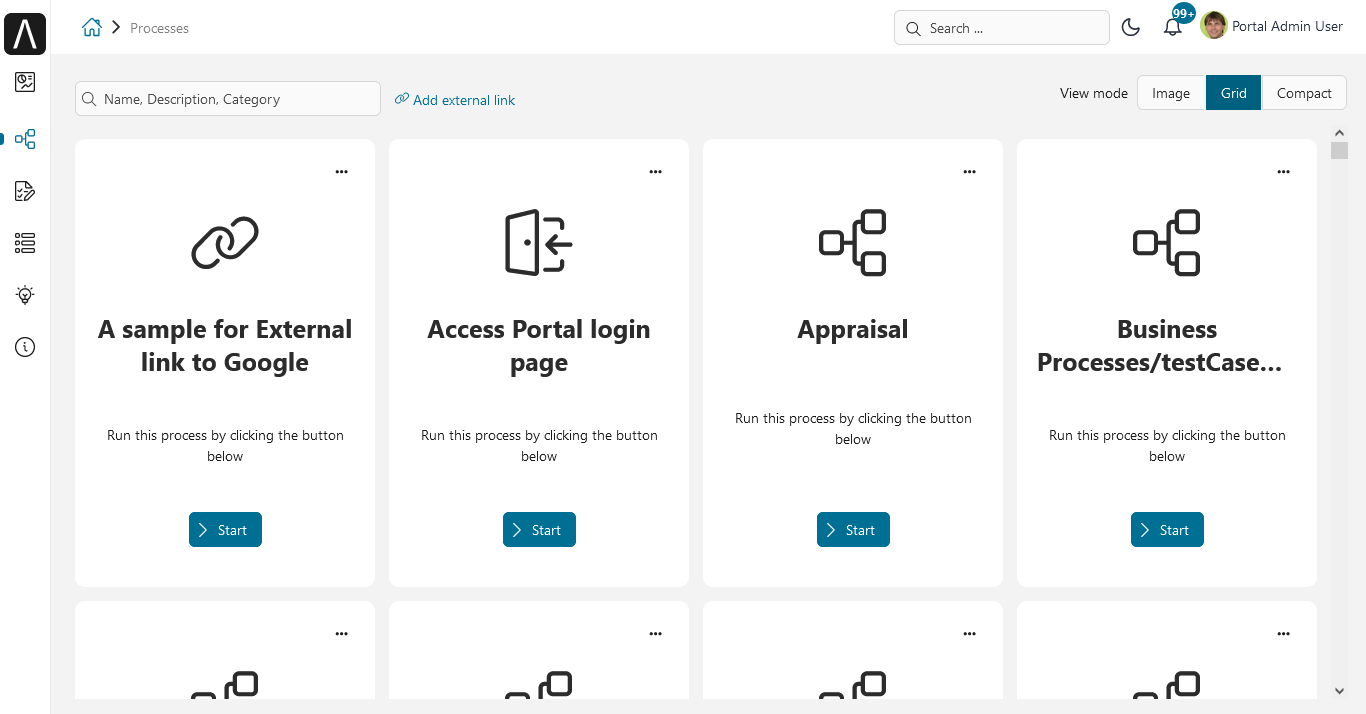Screen dimensions: 1366x714
Task: Start the Appraisal process
Action: tap(853, 530)
